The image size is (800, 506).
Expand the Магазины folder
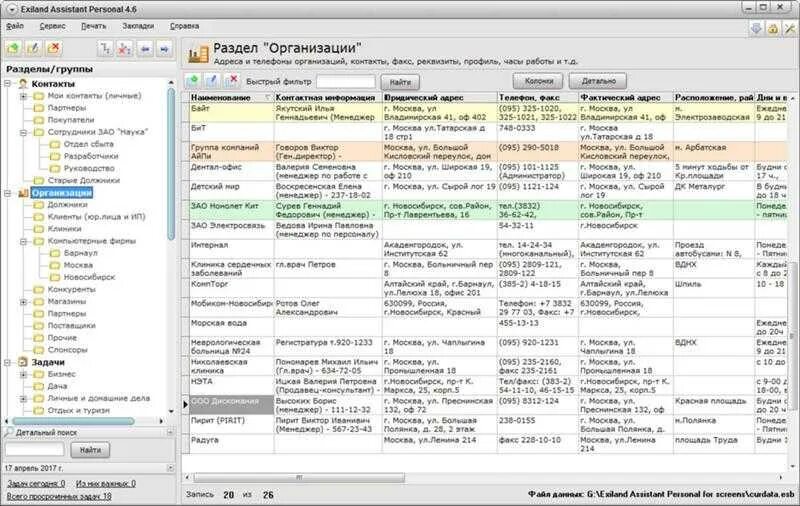[23, 302]
